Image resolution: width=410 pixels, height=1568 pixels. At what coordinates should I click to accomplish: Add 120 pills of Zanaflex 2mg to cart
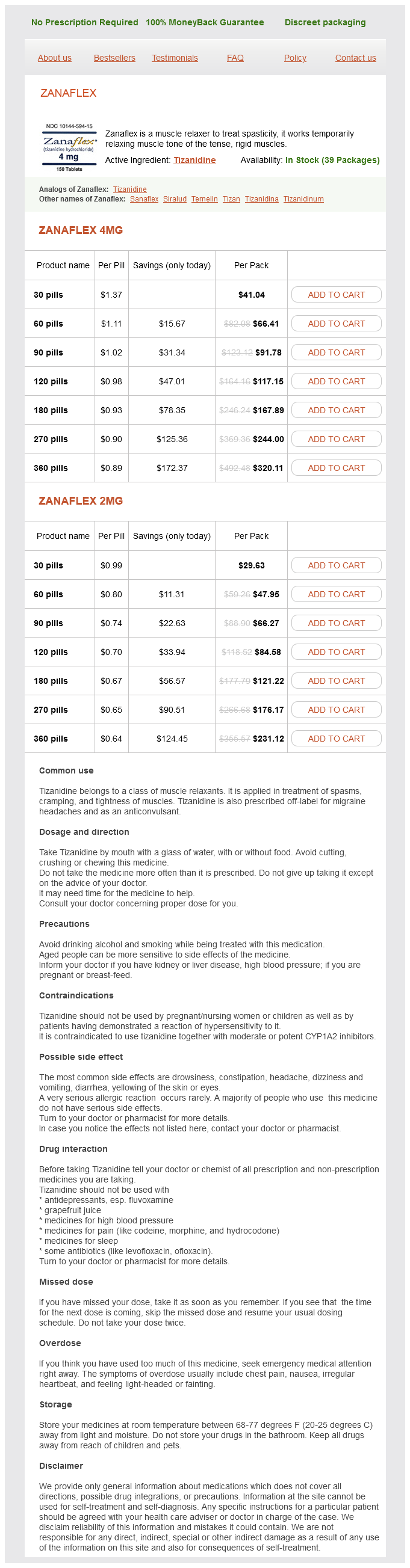coord(337,652)
